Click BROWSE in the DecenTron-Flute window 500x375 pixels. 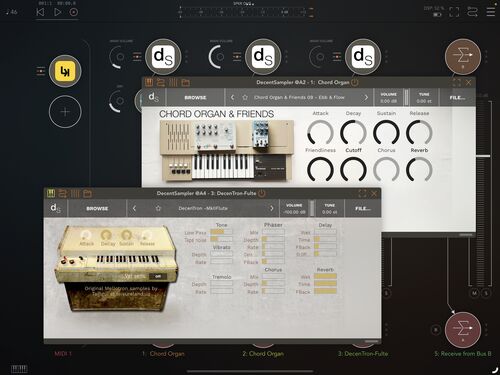97,209
